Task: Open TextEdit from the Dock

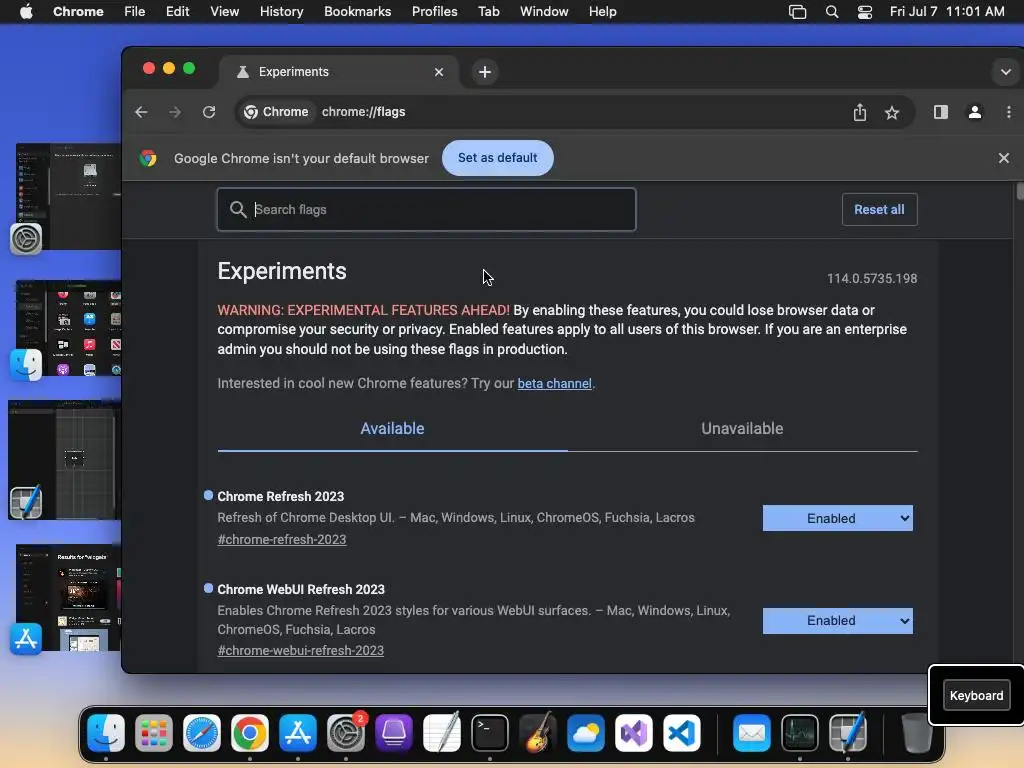Action: coord(441,733)
